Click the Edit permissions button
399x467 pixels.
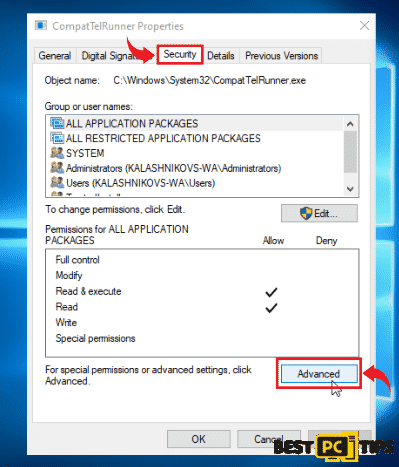click(319, 213)
